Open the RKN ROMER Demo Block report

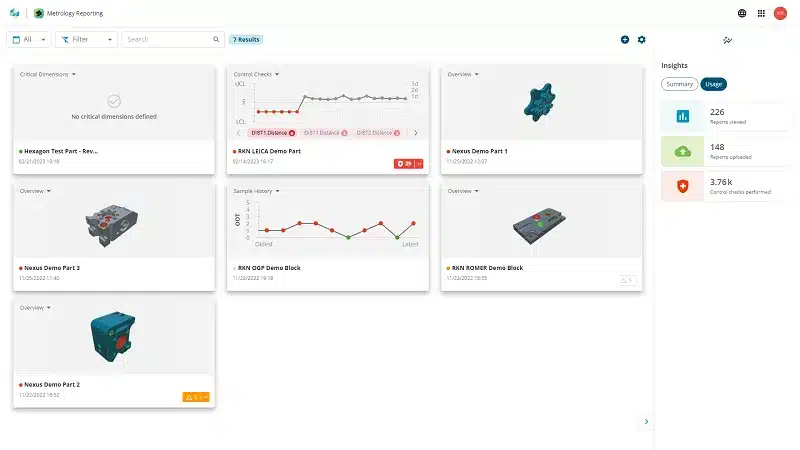[487, 268]
